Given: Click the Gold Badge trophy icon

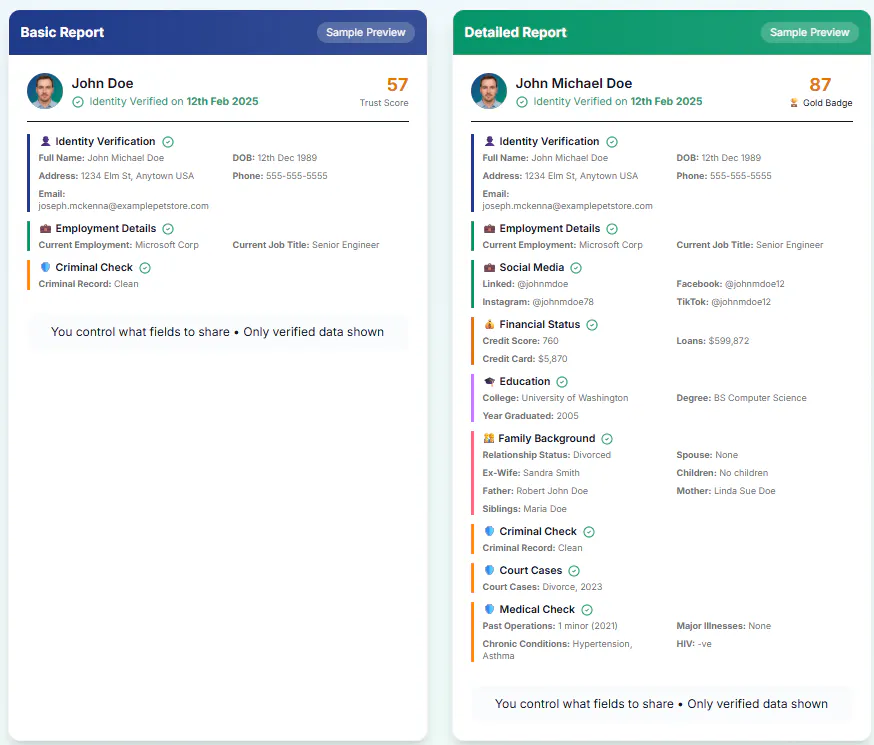Looking at the screenshot, I should (794, 103).
